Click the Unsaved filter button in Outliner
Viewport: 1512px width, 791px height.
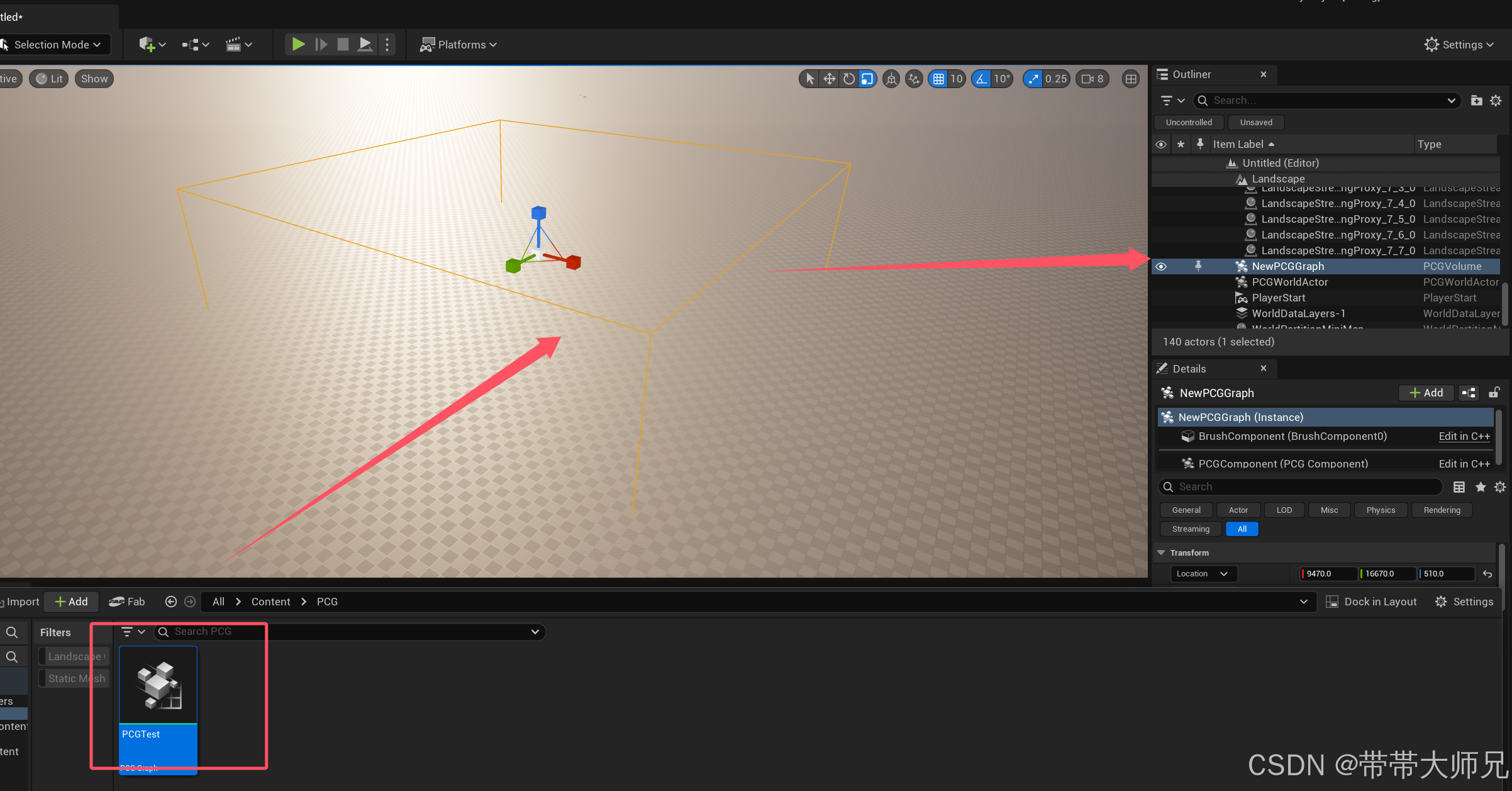(x=1255, y=123)
